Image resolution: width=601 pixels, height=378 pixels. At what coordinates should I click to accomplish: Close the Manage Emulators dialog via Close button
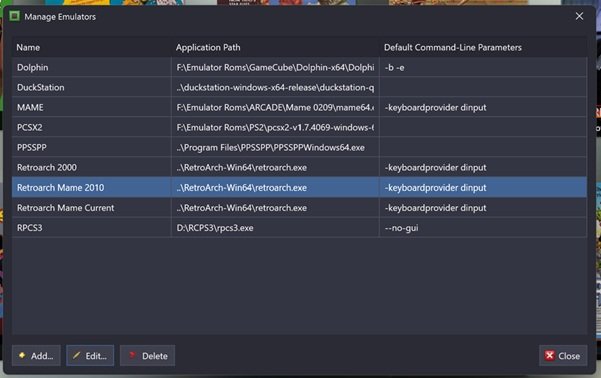(563, 356)
